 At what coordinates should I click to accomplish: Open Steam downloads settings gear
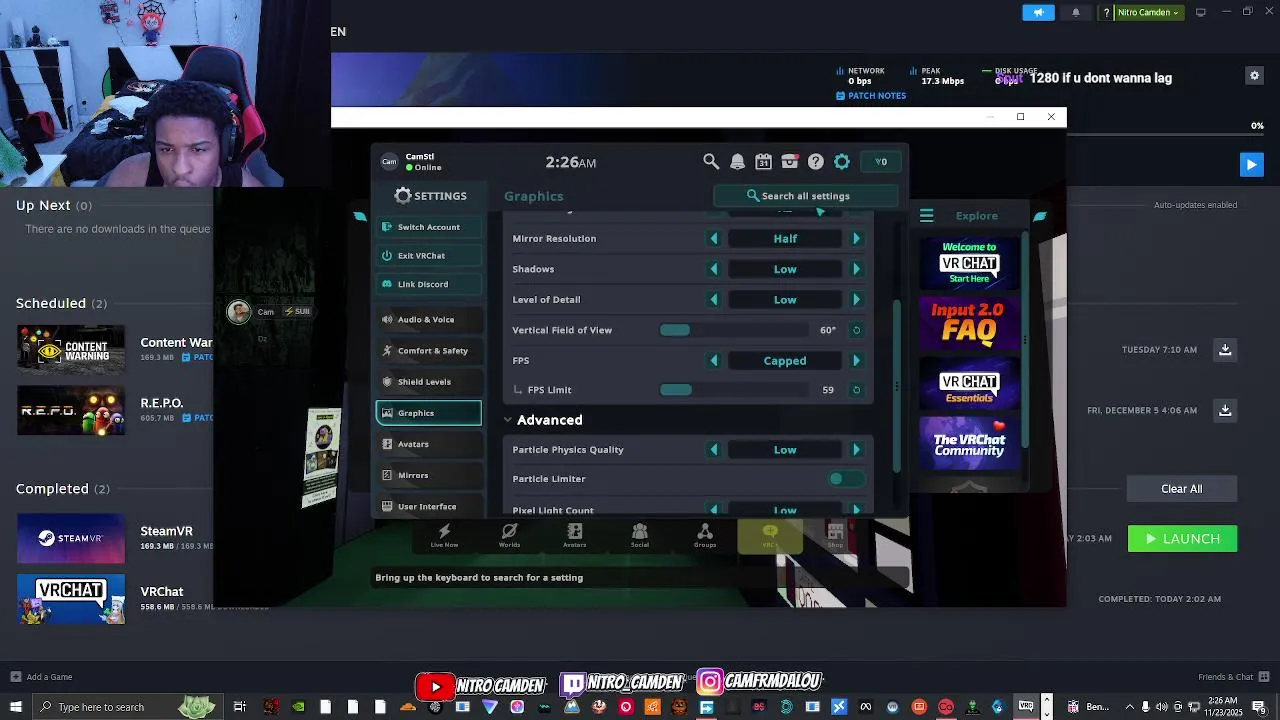coord(1254,76)
